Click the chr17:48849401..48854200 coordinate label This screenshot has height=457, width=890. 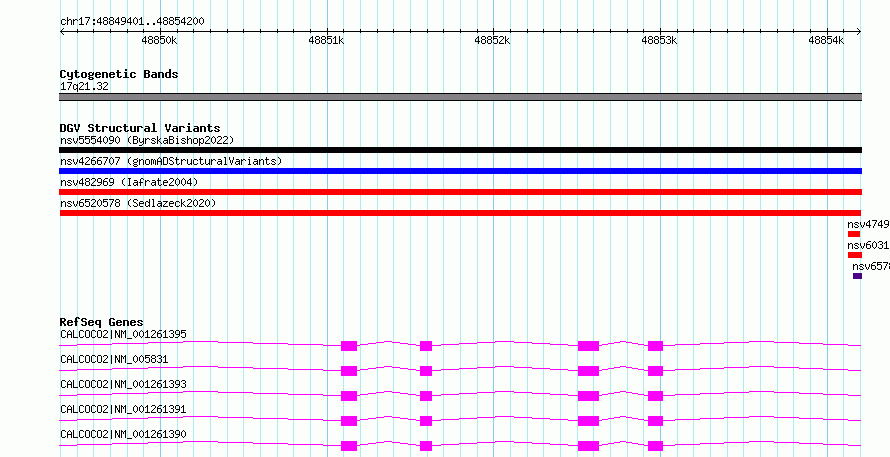pyautogui.click(x=132, y=22)
